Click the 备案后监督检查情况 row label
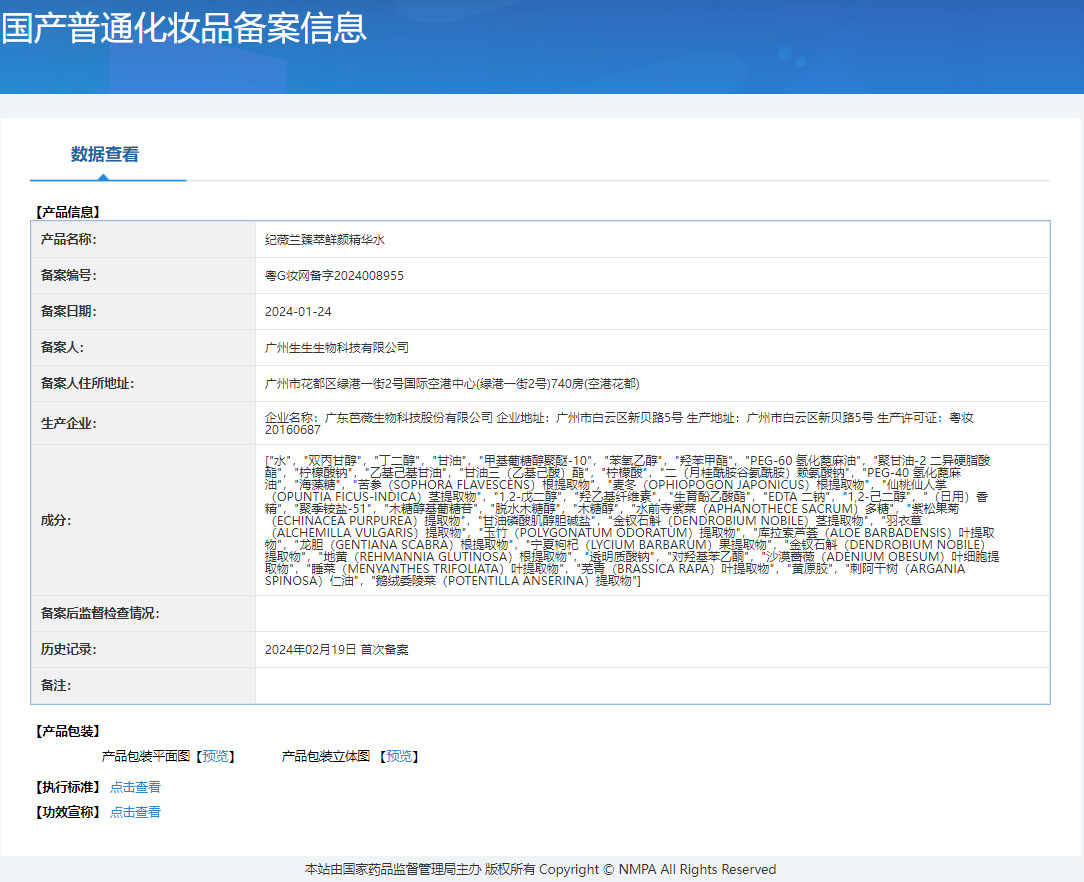This screenshot has width=1084, height=882. (100, 613)
